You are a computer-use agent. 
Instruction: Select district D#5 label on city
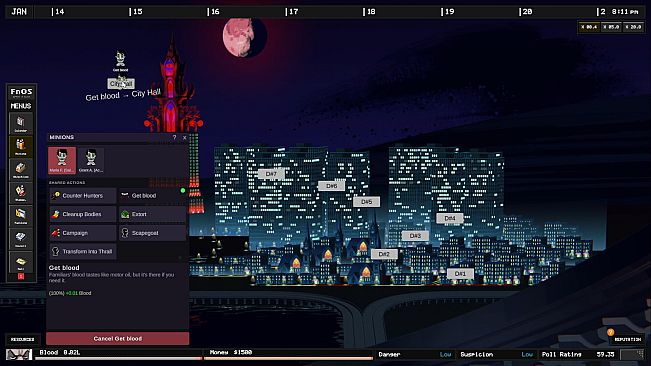(x=366, y=202)
